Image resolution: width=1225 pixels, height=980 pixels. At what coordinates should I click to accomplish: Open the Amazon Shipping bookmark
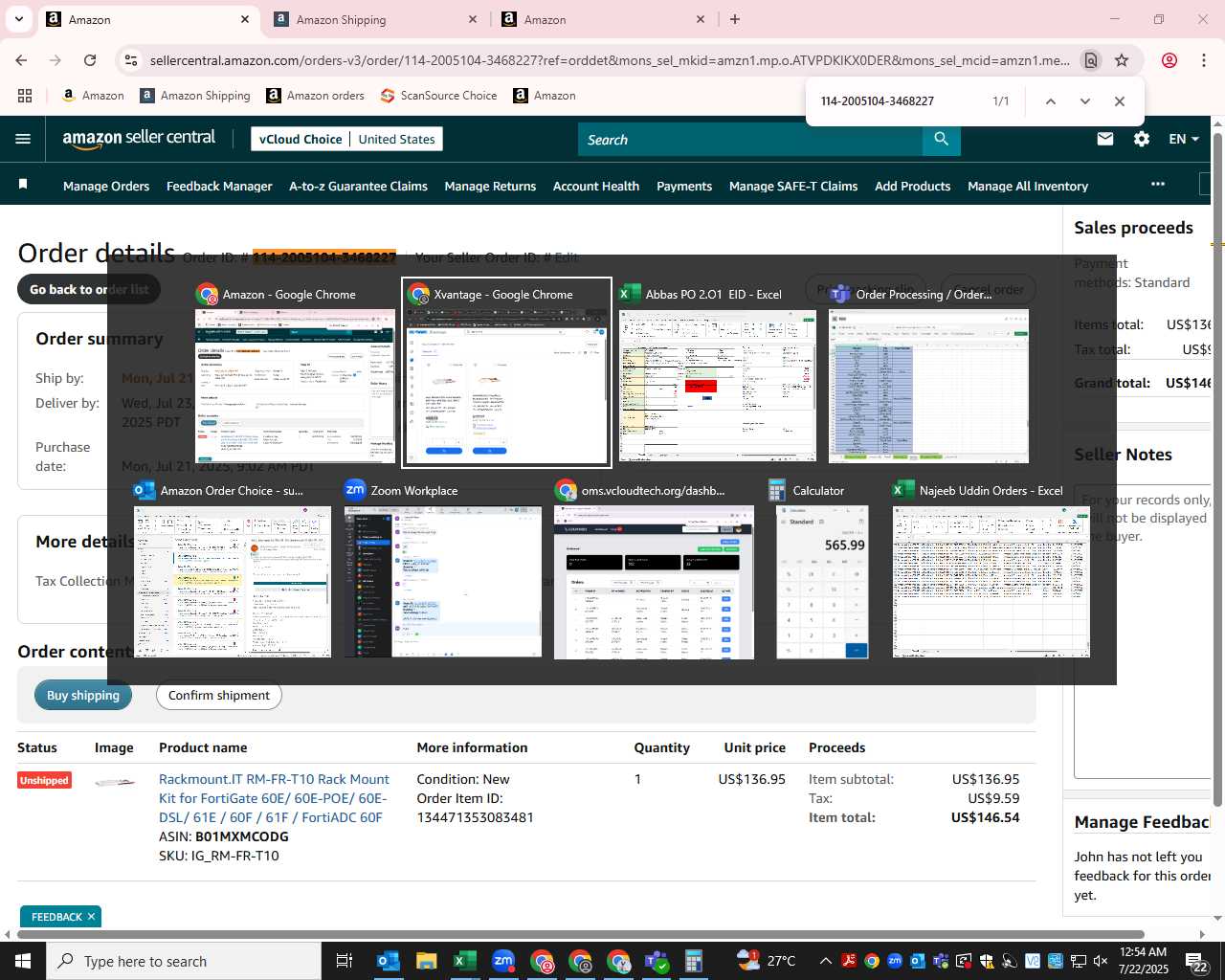point(195,96)
